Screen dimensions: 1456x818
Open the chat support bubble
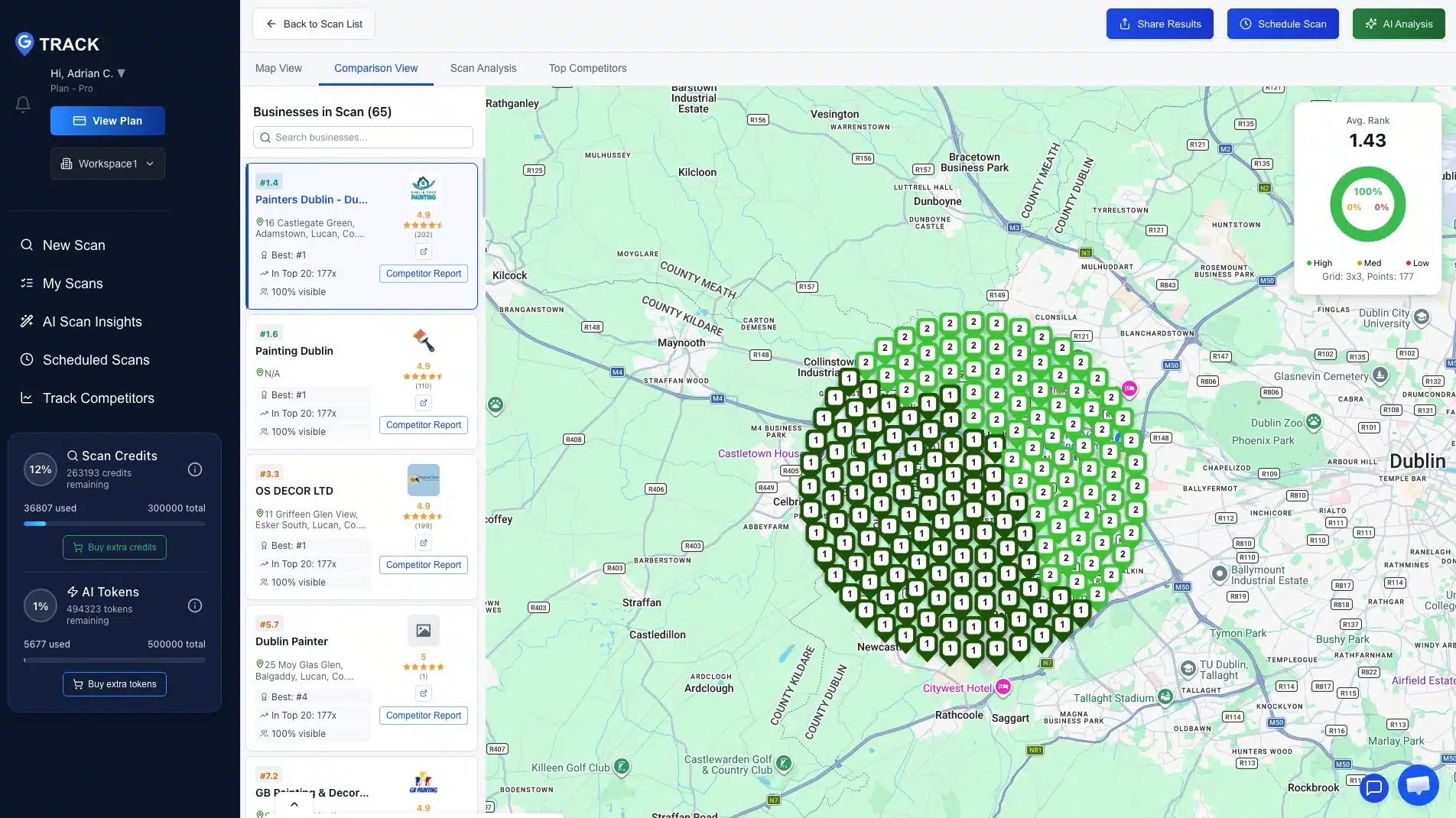pos(1418,785)
